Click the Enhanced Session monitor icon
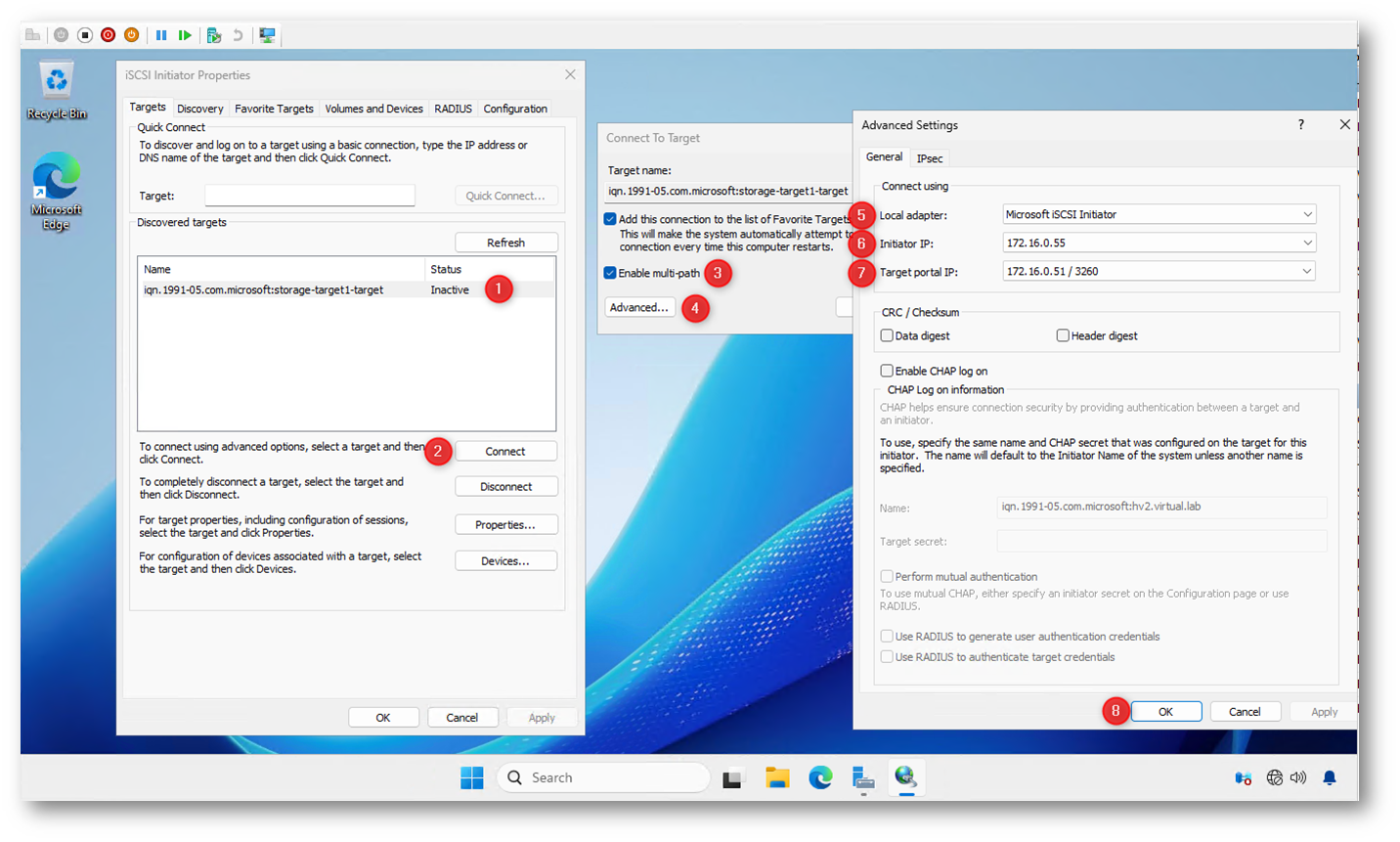This screenshot has height=842, width=1400. click(x=267, y=35)
